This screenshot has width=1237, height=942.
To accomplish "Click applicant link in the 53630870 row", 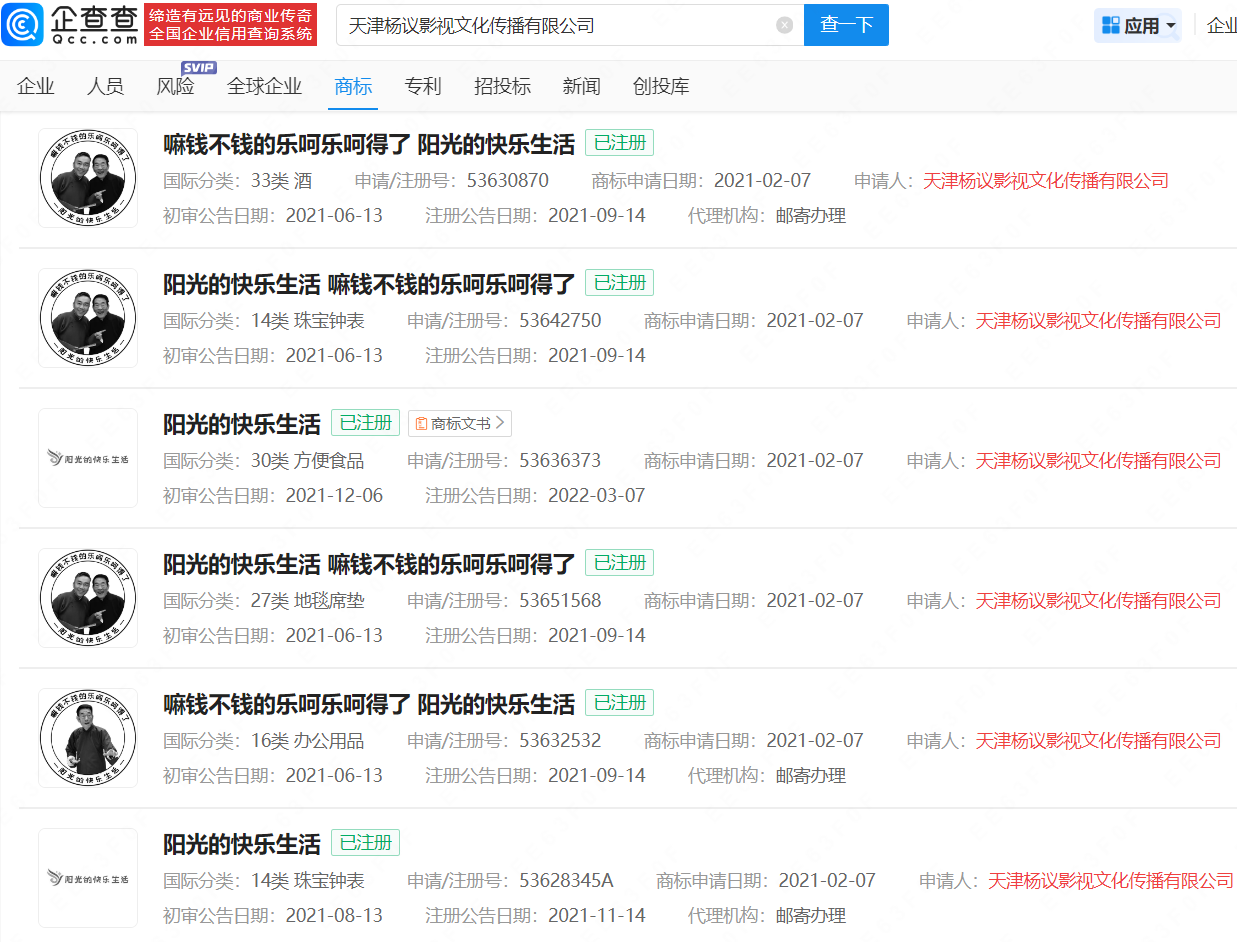I will pyautogui.click(x=1045, y=181).
